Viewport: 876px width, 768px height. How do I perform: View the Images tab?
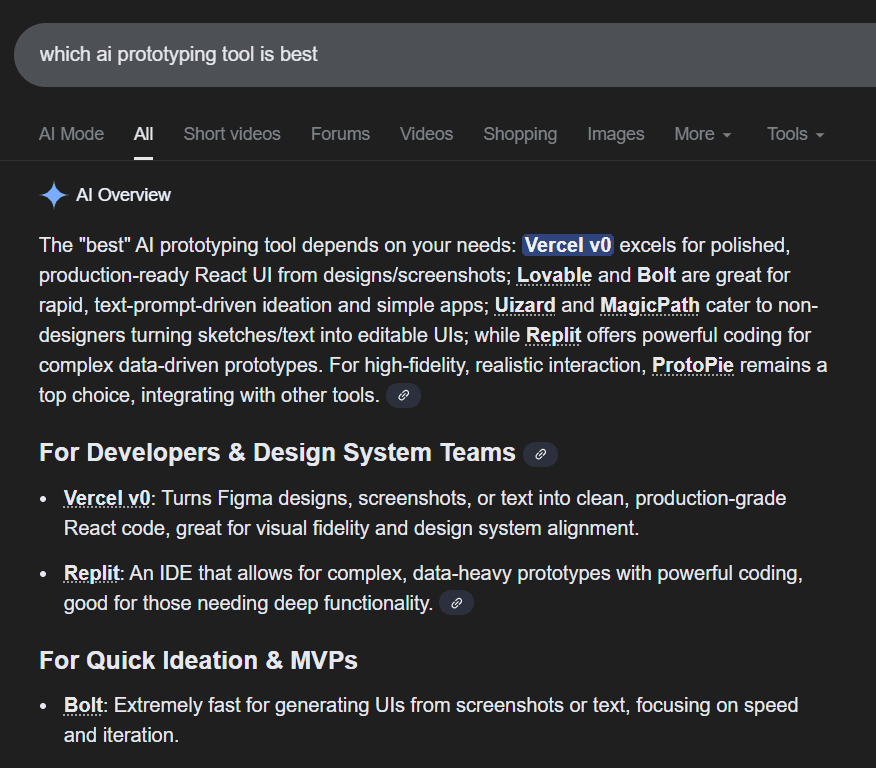616,134
